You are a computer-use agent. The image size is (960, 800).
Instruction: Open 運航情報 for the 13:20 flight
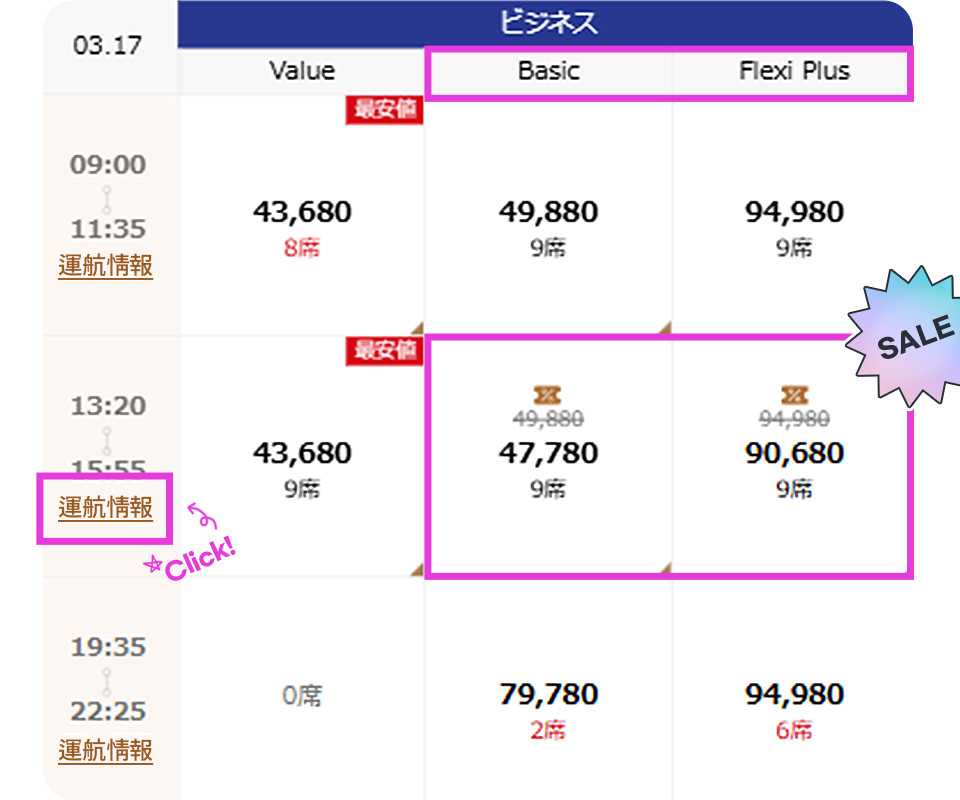[105, 508]
